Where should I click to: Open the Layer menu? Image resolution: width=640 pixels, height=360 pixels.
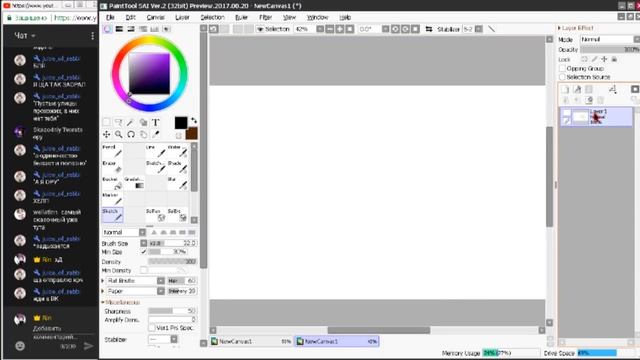pos(182,17)
